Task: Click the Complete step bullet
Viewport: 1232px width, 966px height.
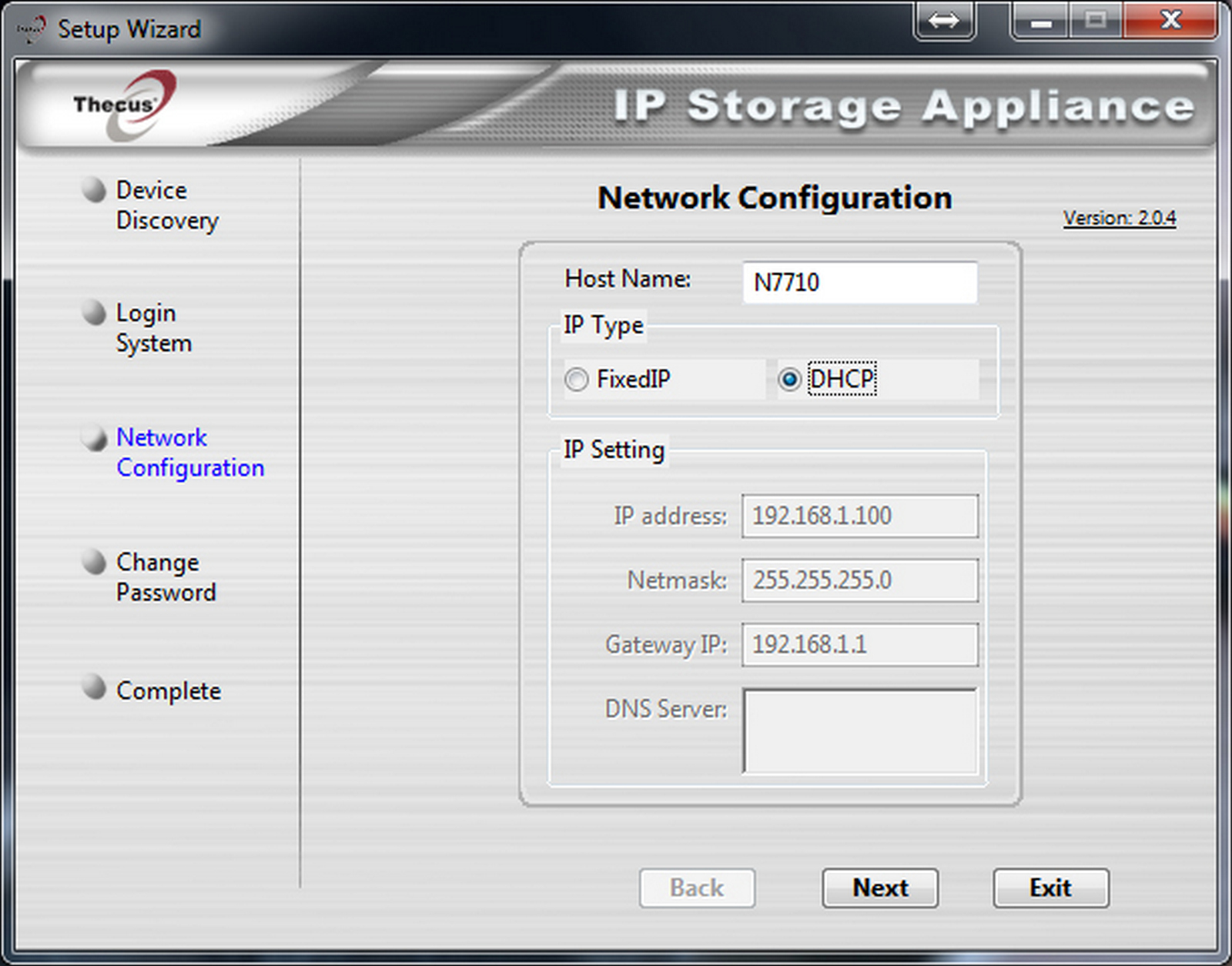Action: tap(94, 687)
